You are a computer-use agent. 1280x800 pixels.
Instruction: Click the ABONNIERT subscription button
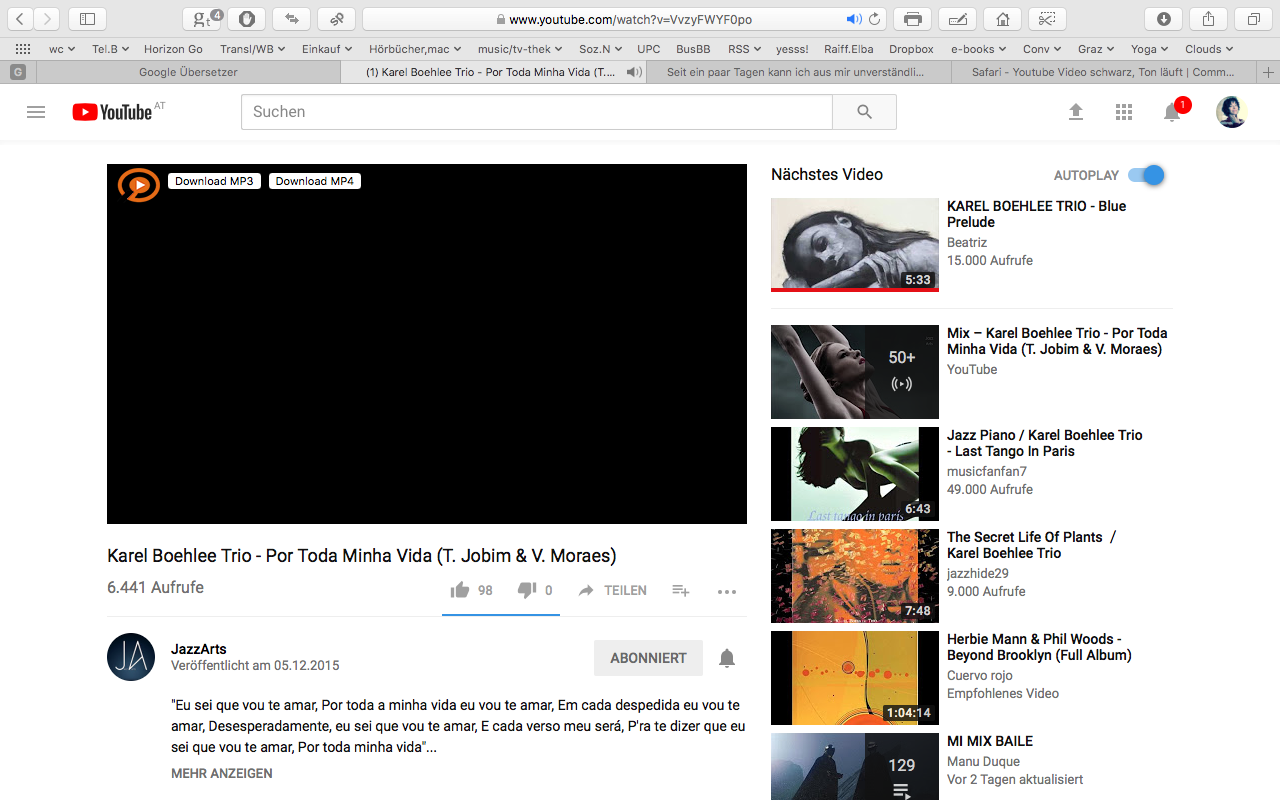click(648, 658)
